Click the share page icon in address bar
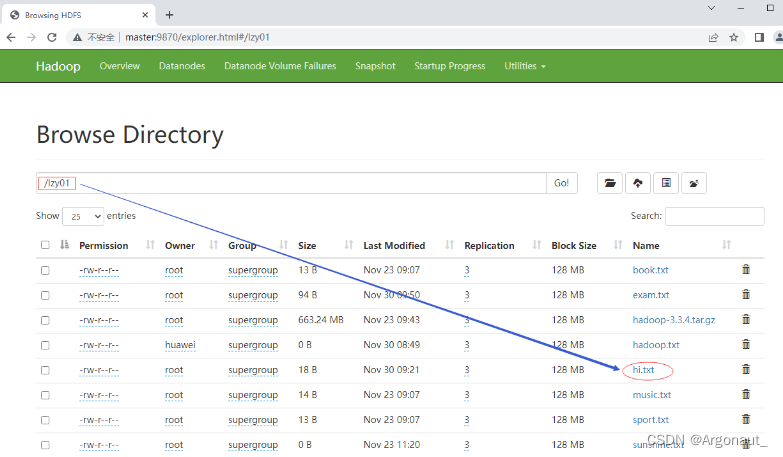This screenshot has height=457, width=783. 713,37
